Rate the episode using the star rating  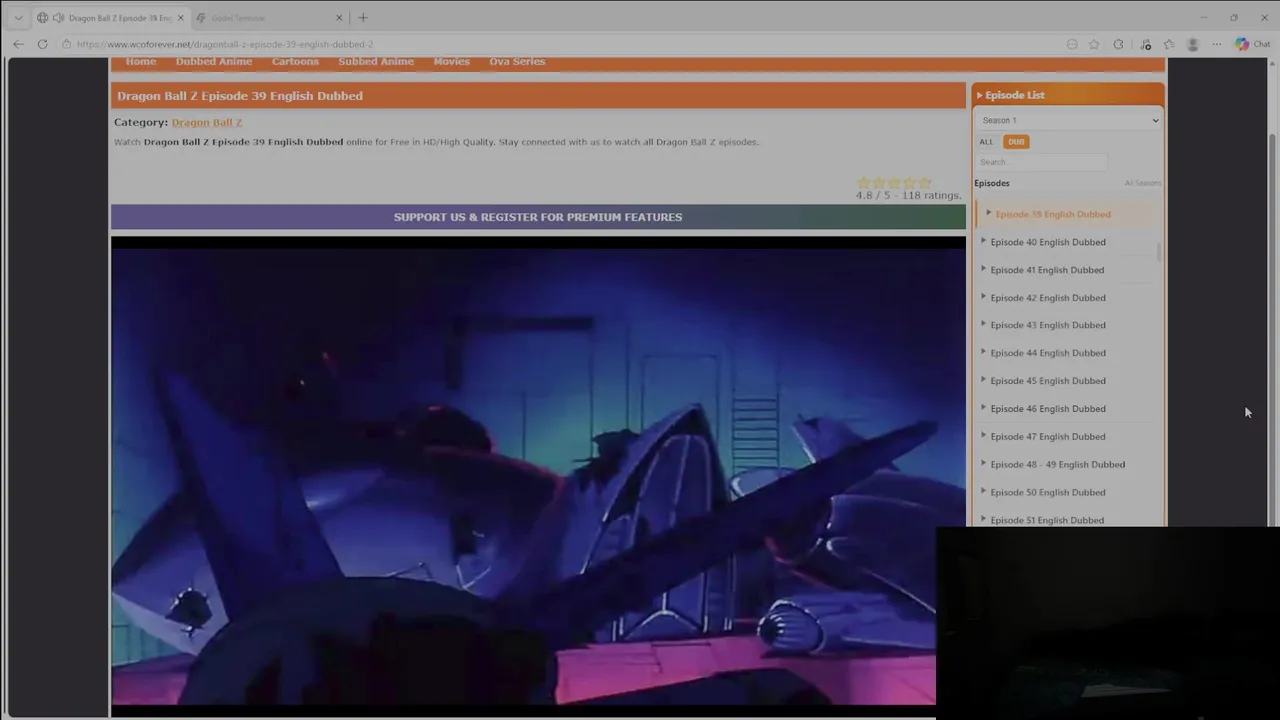894,183
